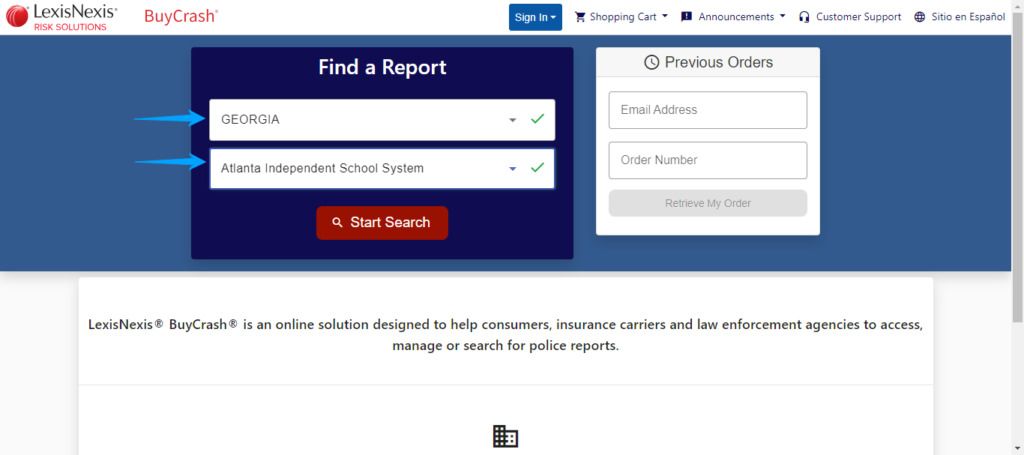Viewport: 1024px width, 455px height.
Task: Click the clock icon beside Previous Orders
Action: point(651,63)
